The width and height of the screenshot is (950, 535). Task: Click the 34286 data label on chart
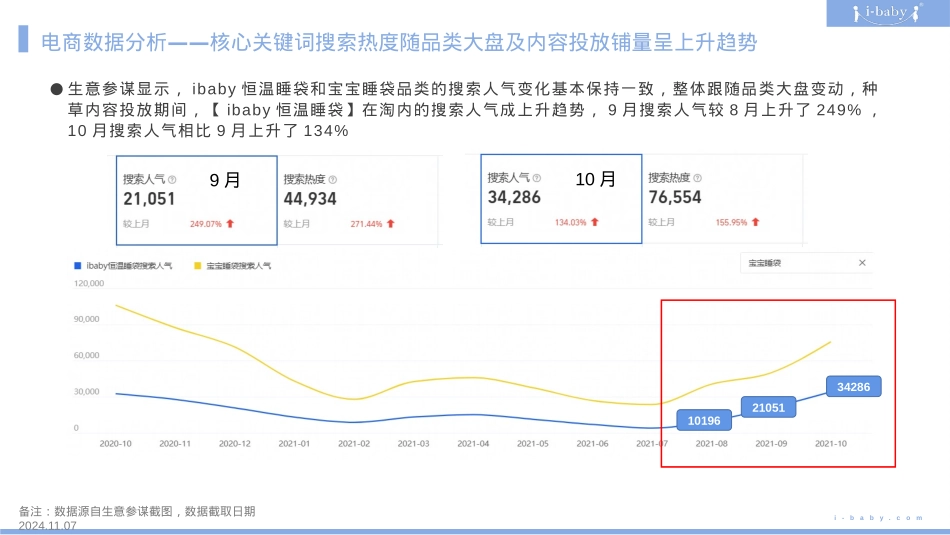854,387
